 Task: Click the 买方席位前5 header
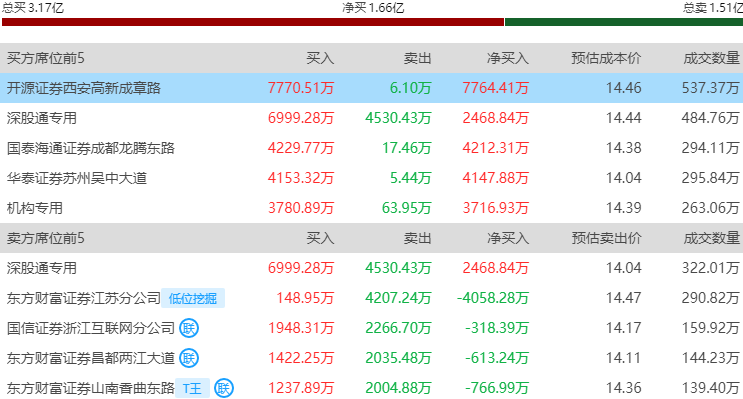[45, 58]
